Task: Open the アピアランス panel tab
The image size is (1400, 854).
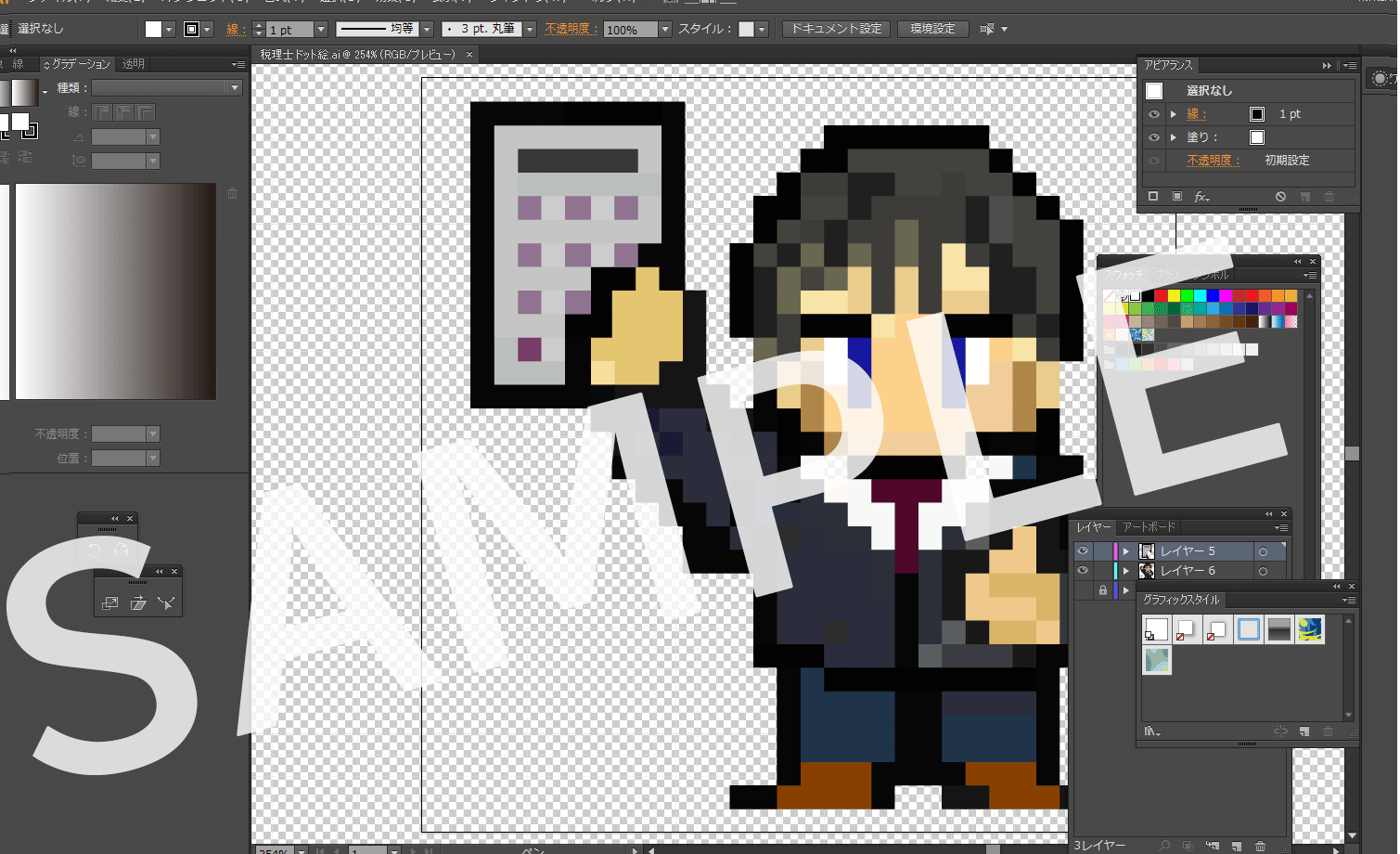Action: coord(1168,65)
